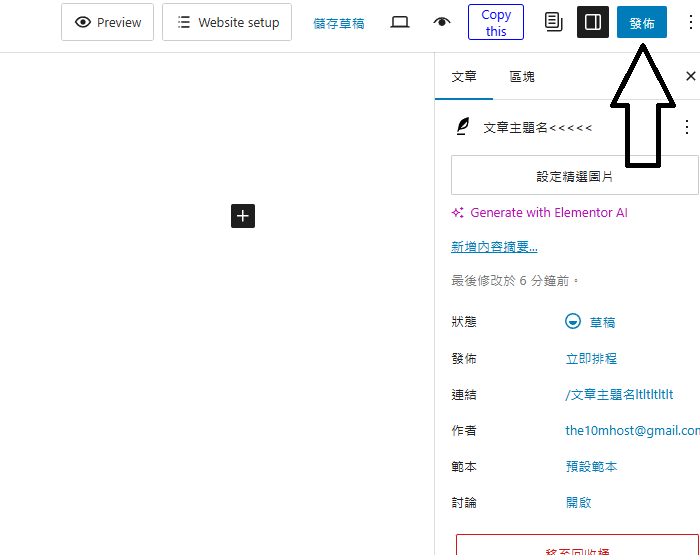The width and height of the screenshot is (700, 555).
Task: Click the 設定精選圖片 button
Action: (574, 175)
